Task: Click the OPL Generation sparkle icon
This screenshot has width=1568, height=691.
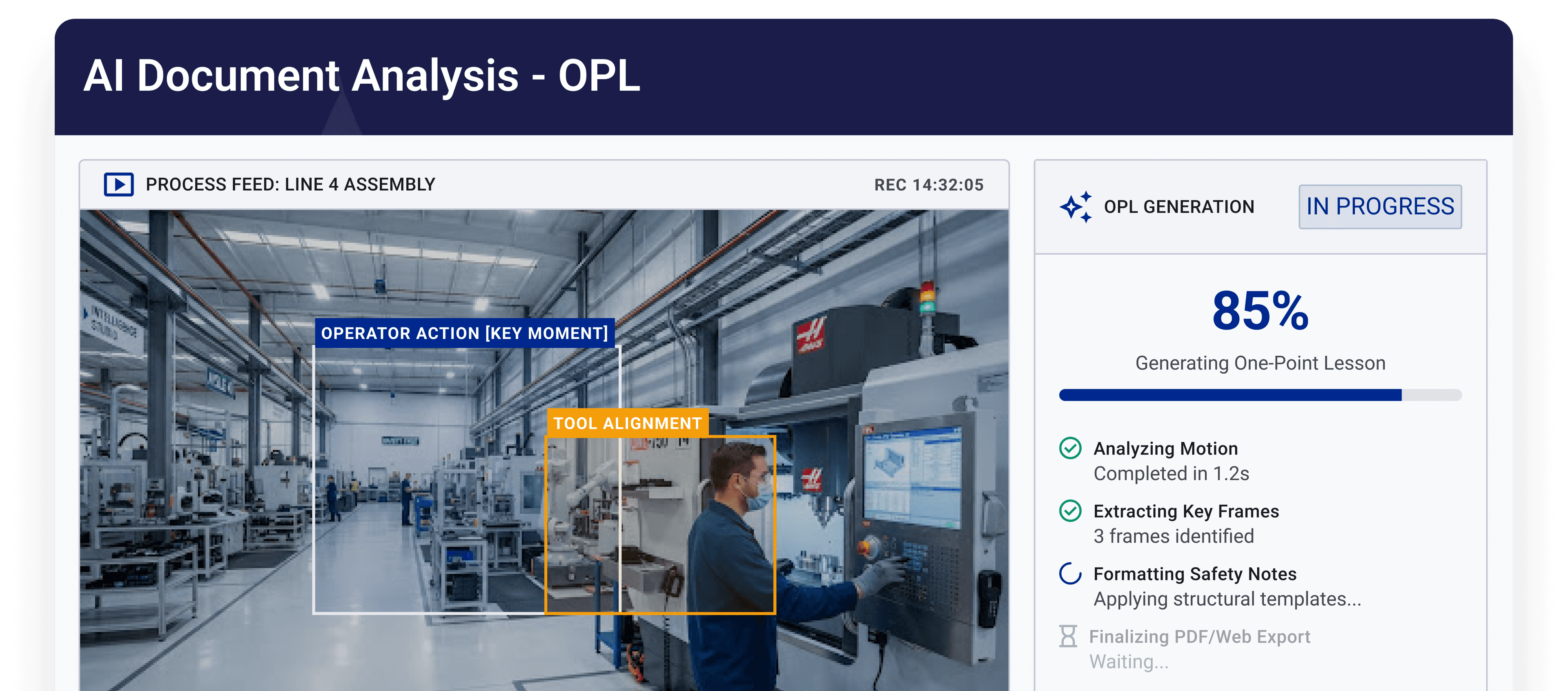Action: click(1076, 207)
